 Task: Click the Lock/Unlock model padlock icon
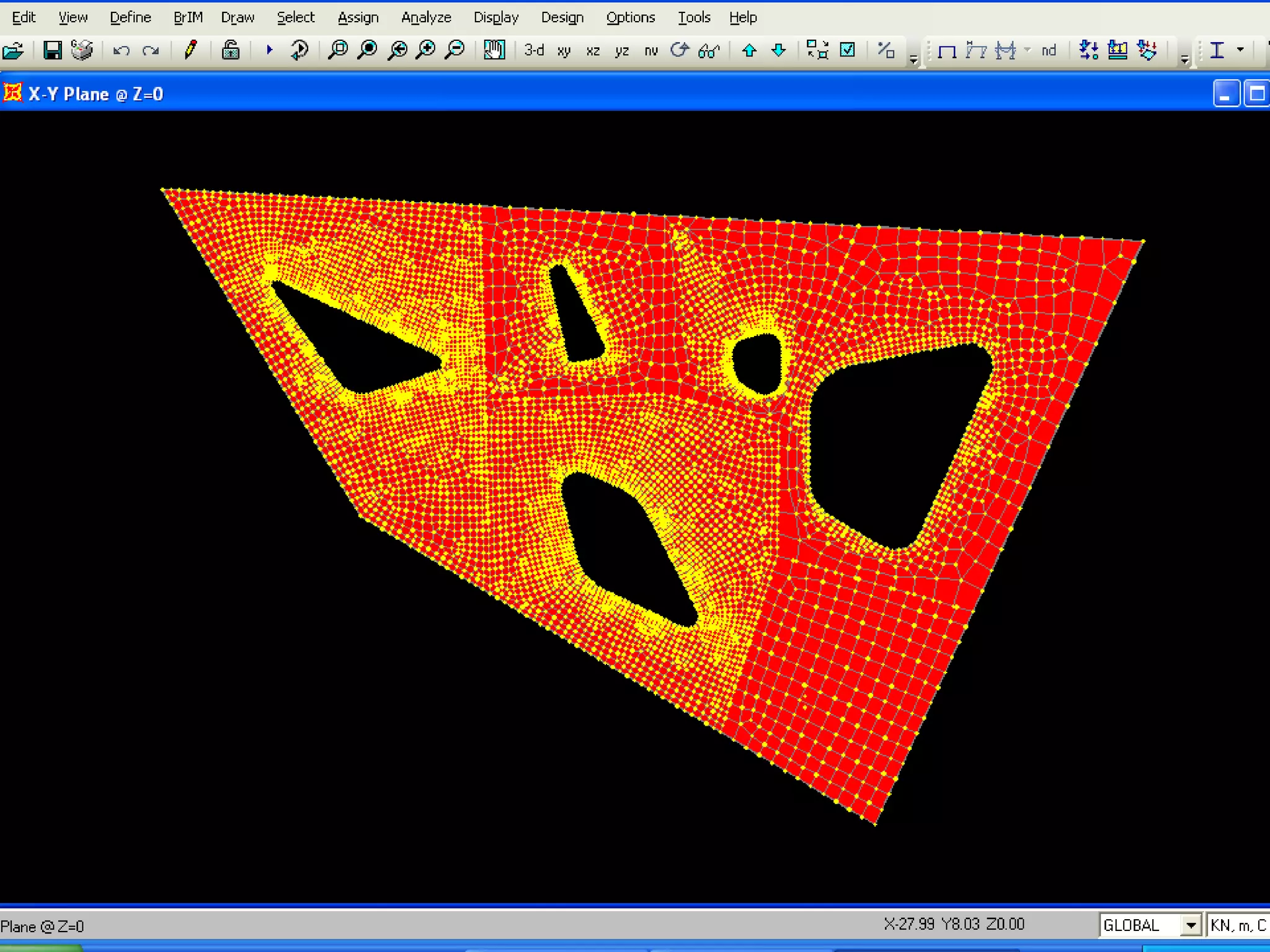tap(231, 50)
